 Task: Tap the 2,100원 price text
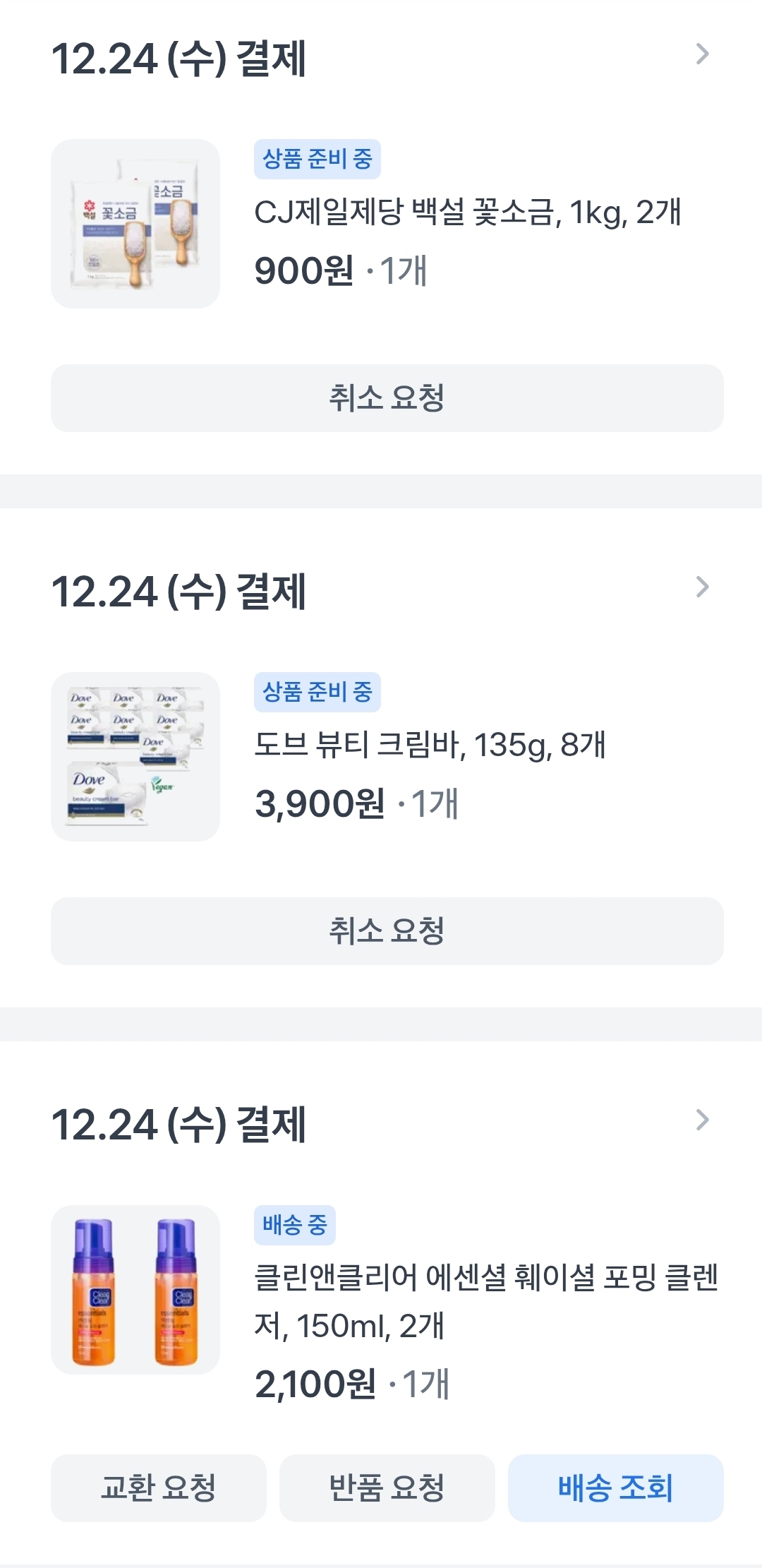(x=315, y=1384)
